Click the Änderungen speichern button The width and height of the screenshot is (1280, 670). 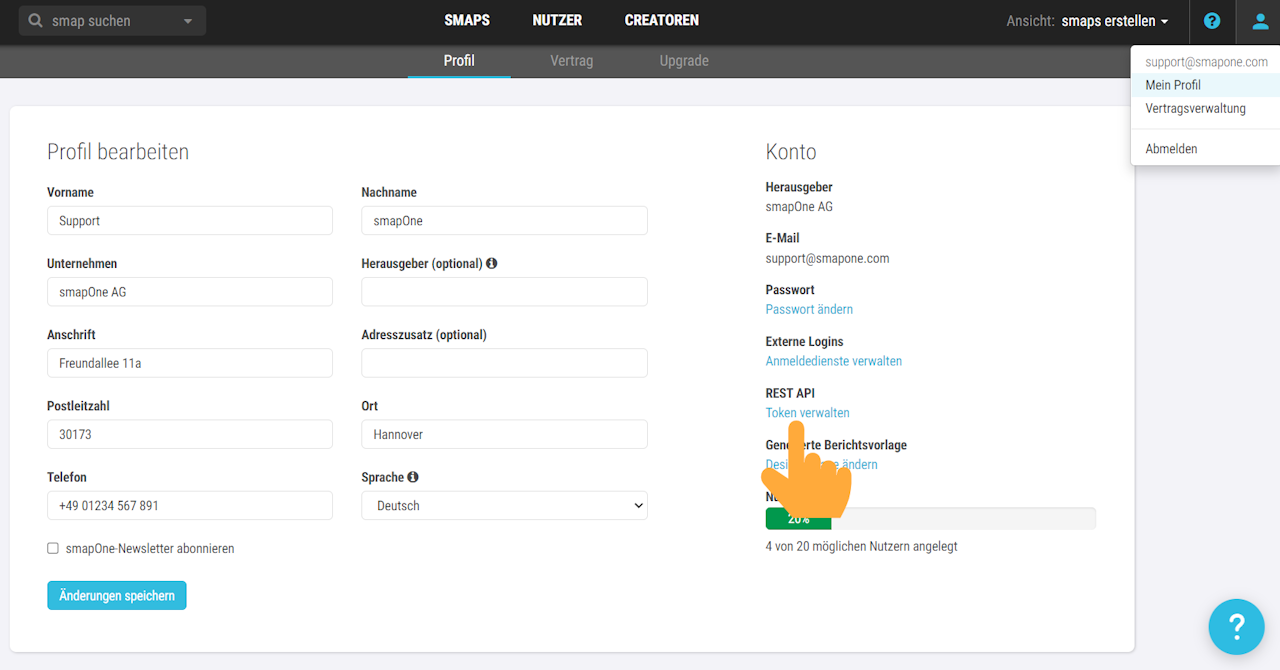pyautogui.click(x=117, y=596)
